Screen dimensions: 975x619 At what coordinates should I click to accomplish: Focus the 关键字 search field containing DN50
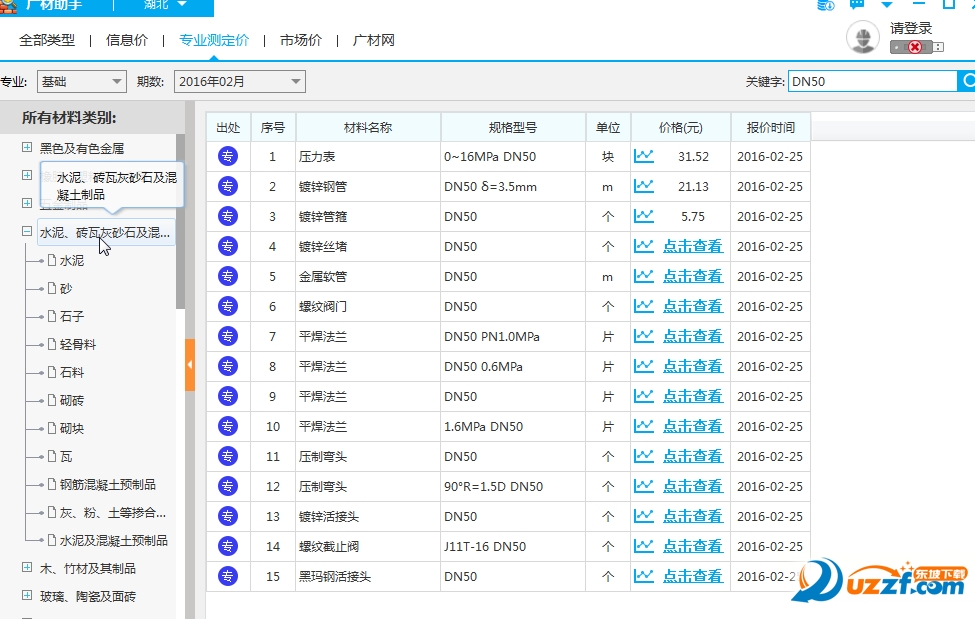(x=872, y=81)
